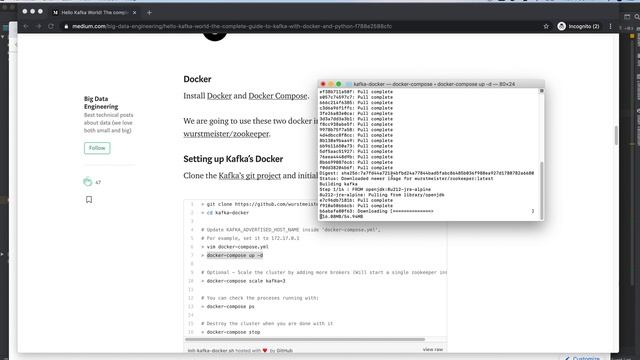The image size is (640, 360).
Task: Click the terminal window scrollbar
Action: [x=542, y=190]
